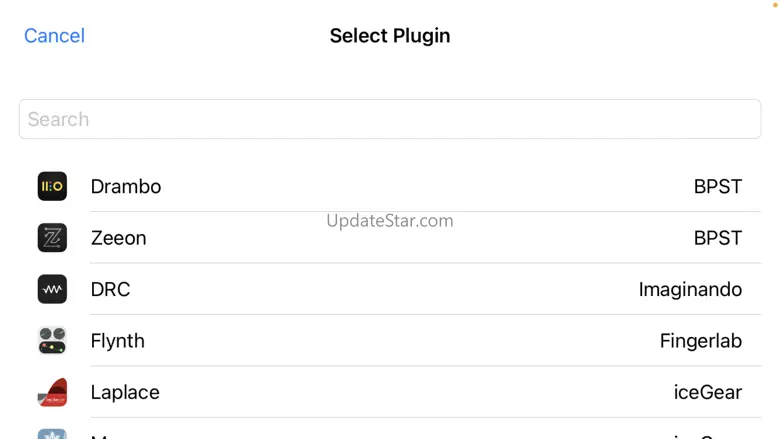Tap the Fingerlab developer name

[700, 341]
